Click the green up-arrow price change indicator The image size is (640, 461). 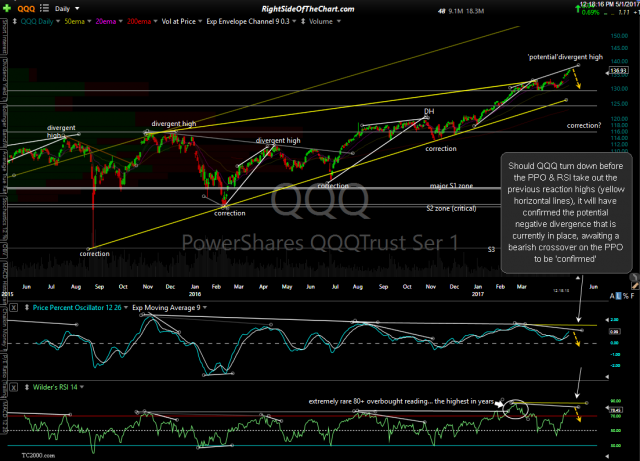click(x=578, y=9)
